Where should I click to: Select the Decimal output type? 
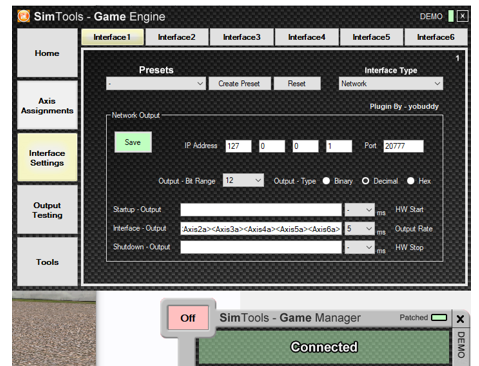(x=365, y=181)
